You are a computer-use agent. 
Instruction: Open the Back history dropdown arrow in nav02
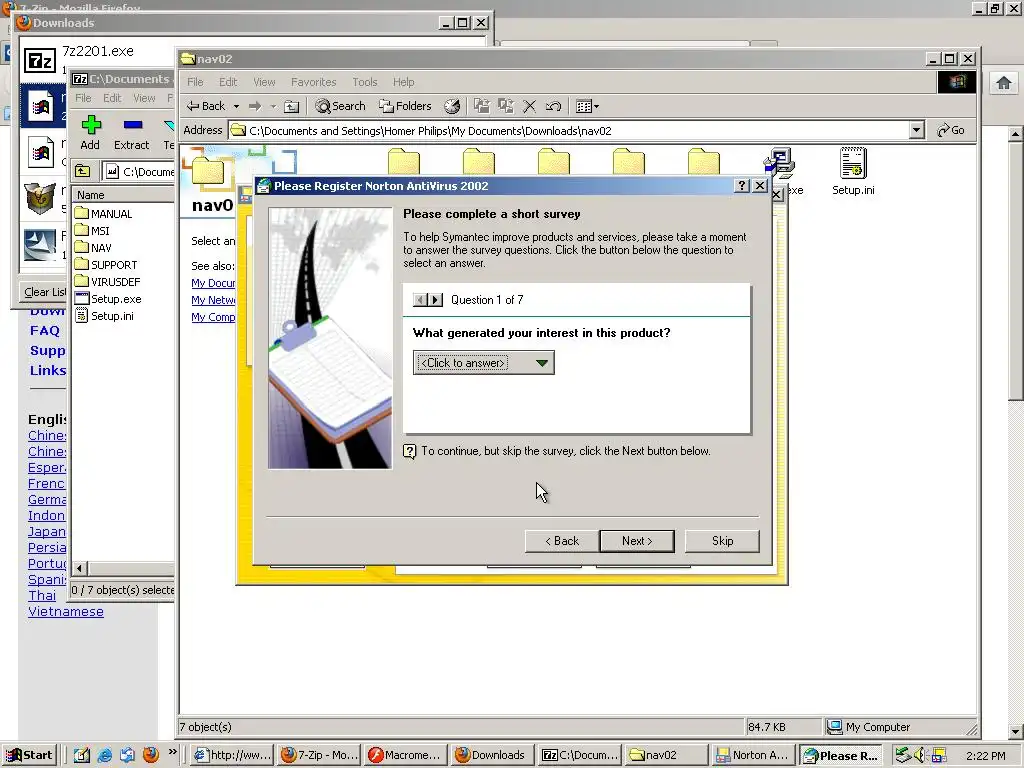236,106
